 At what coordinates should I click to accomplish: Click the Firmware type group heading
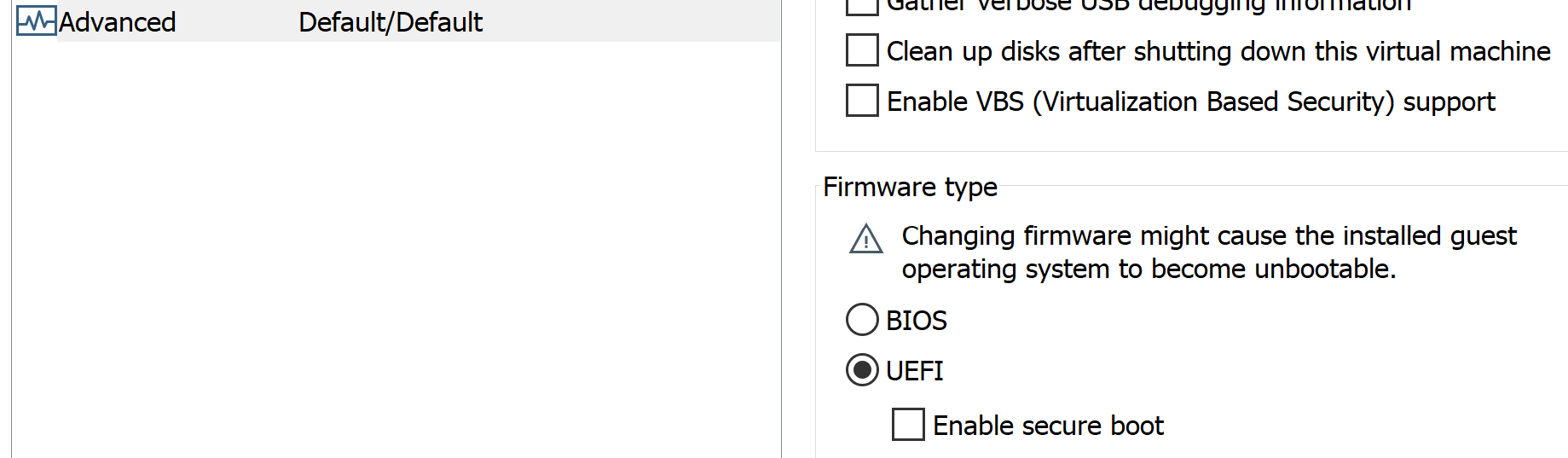pos(910,187)
